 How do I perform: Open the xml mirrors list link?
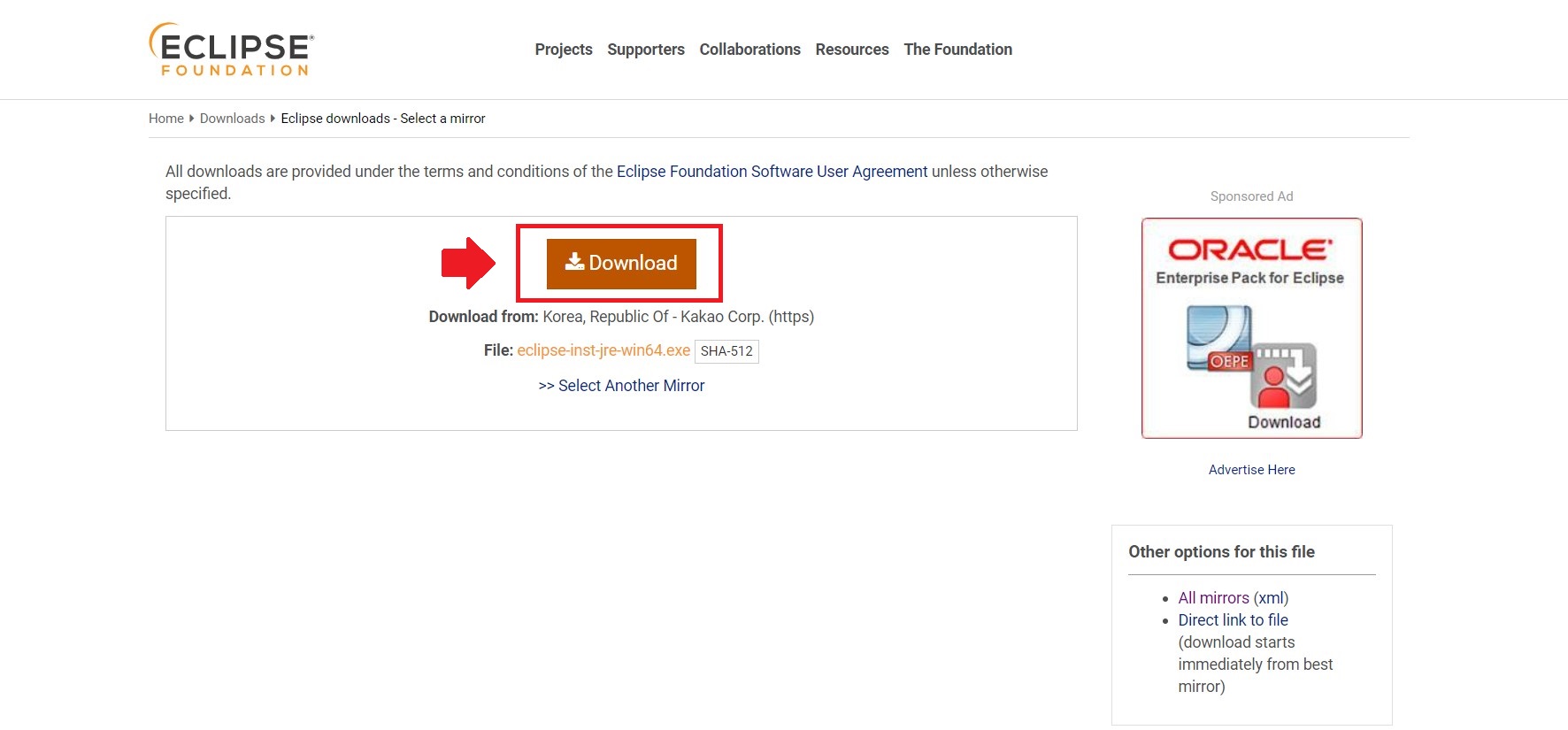1271,598
